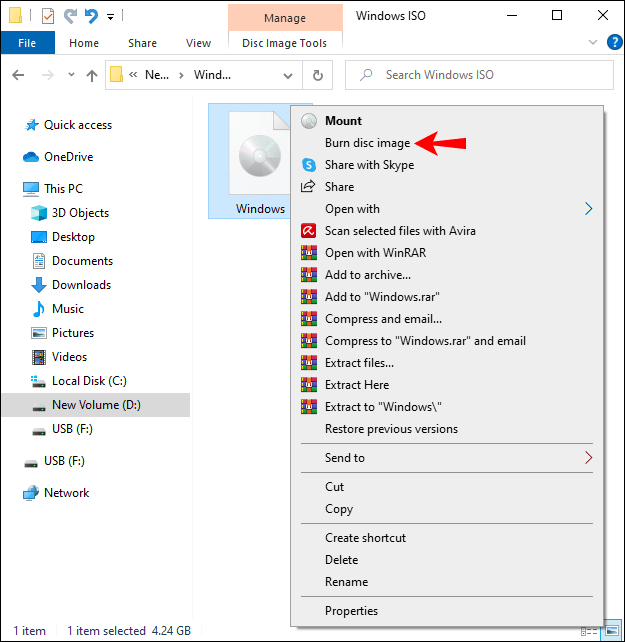Expand the Open with submenu

pyautogui.click(x=447, y=209)
